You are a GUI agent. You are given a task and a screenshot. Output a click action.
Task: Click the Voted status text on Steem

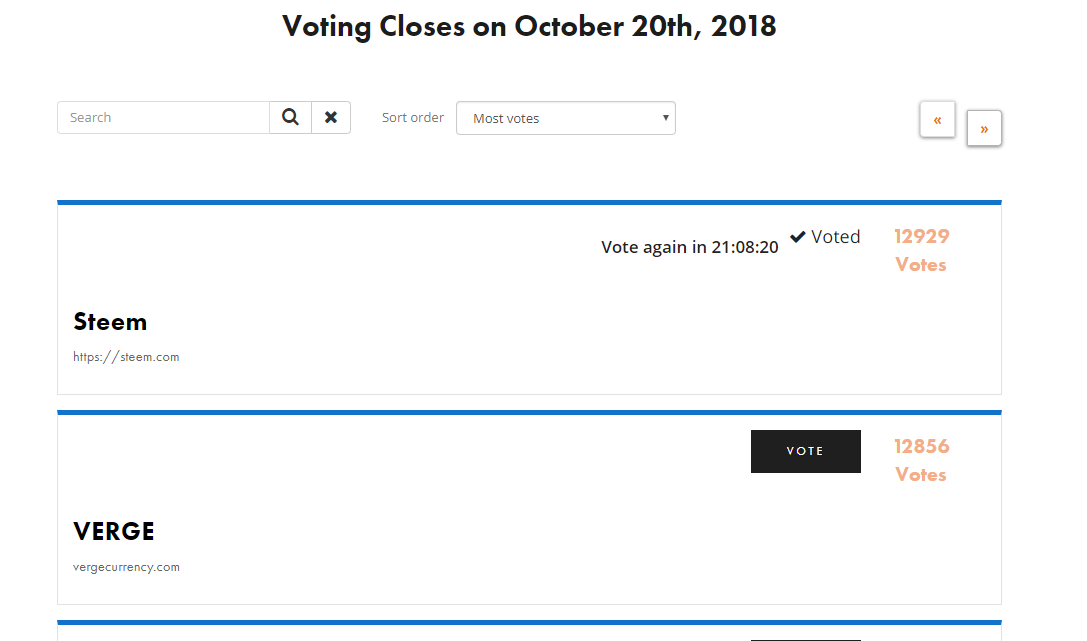(835, 236)
